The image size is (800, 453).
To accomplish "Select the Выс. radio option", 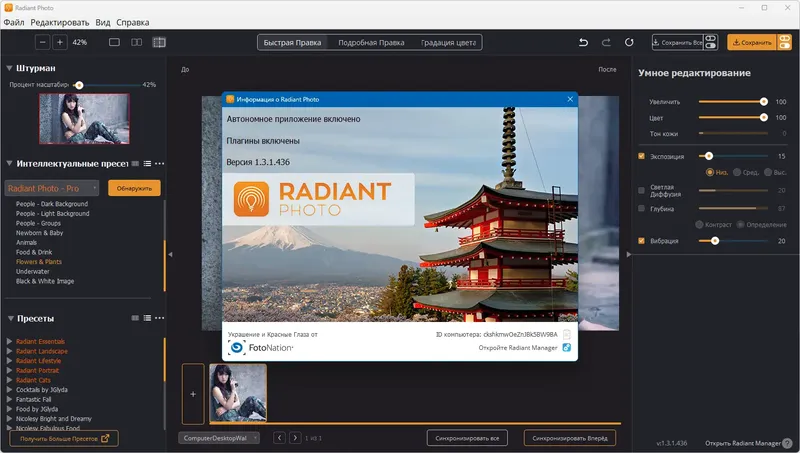I will (768, 172).
